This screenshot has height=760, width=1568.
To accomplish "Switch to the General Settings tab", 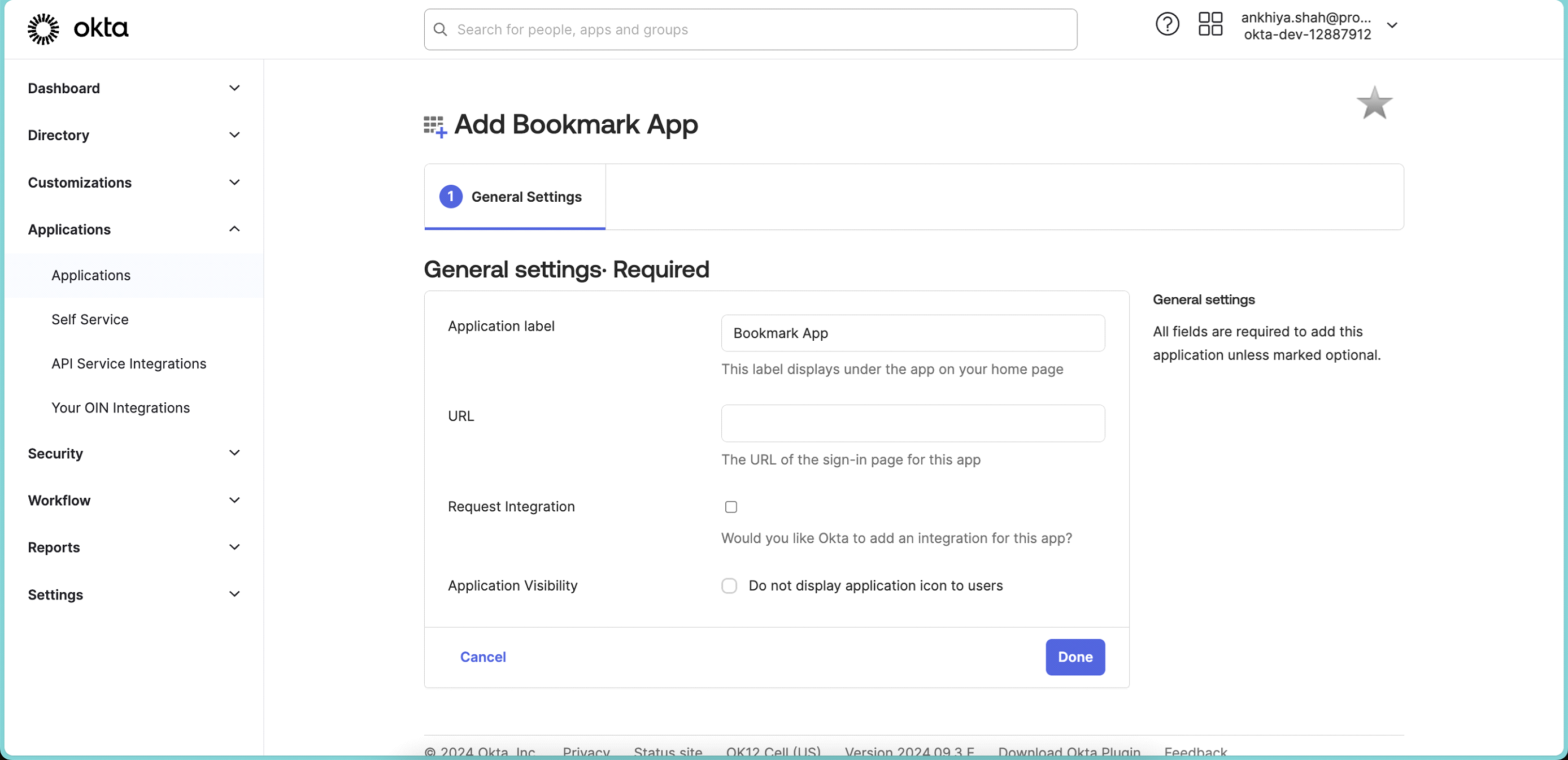I will coord(515,196).
